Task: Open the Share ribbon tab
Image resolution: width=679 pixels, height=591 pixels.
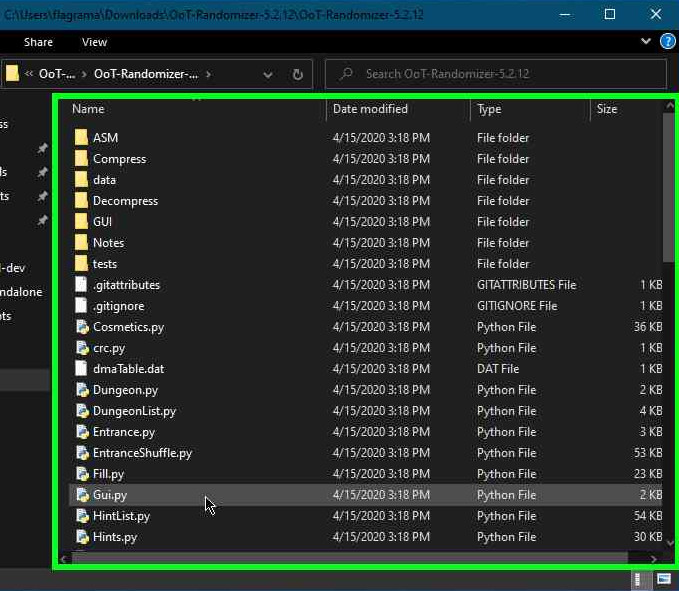Action: [39, 42]
